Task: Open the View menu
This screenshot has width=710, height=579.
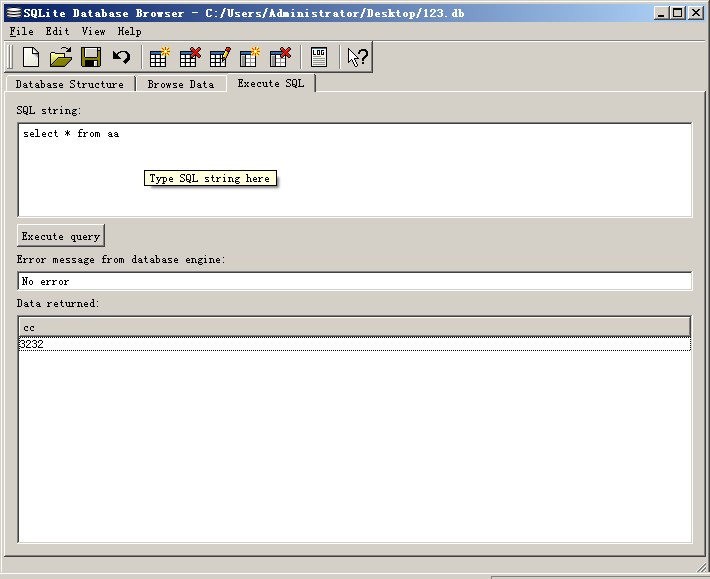Action: pyautogui.click(x=93, y=31)
